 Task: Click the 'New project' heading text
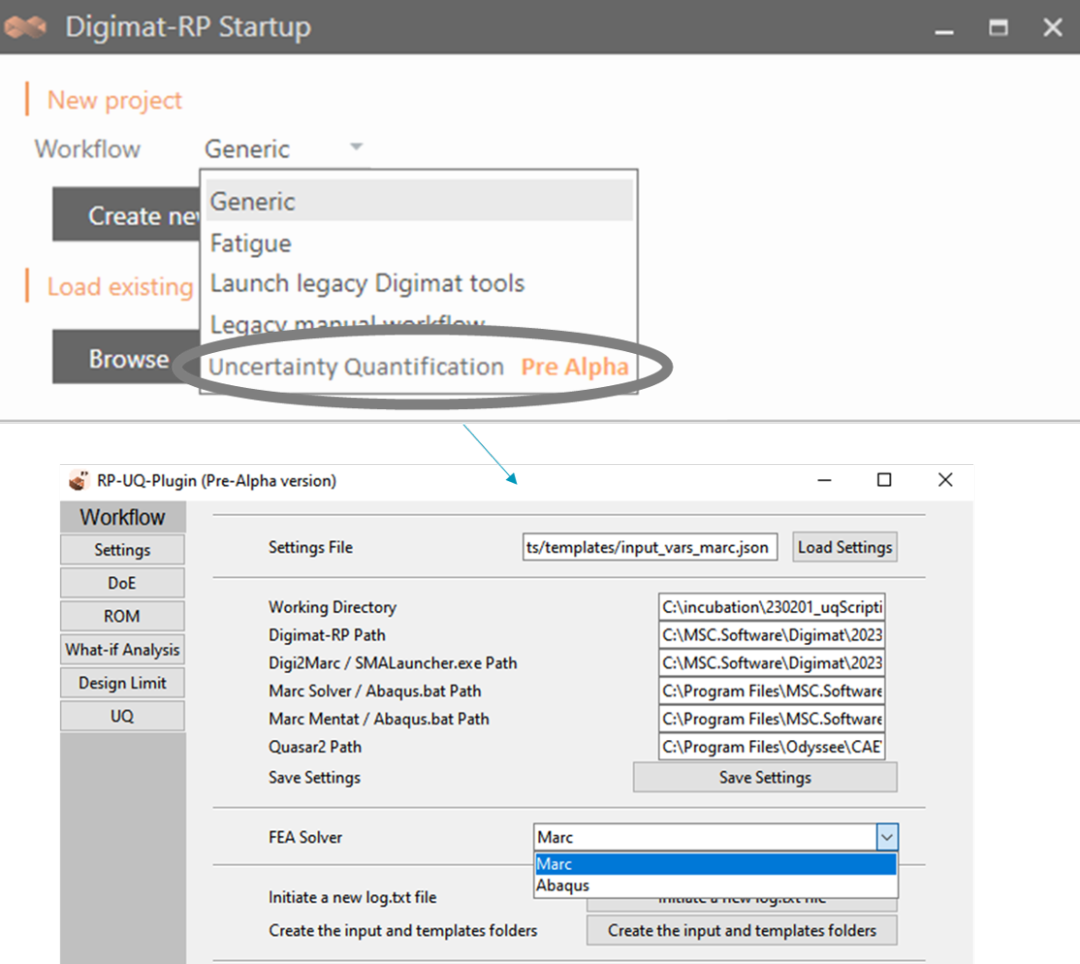(x=114, y=101)
